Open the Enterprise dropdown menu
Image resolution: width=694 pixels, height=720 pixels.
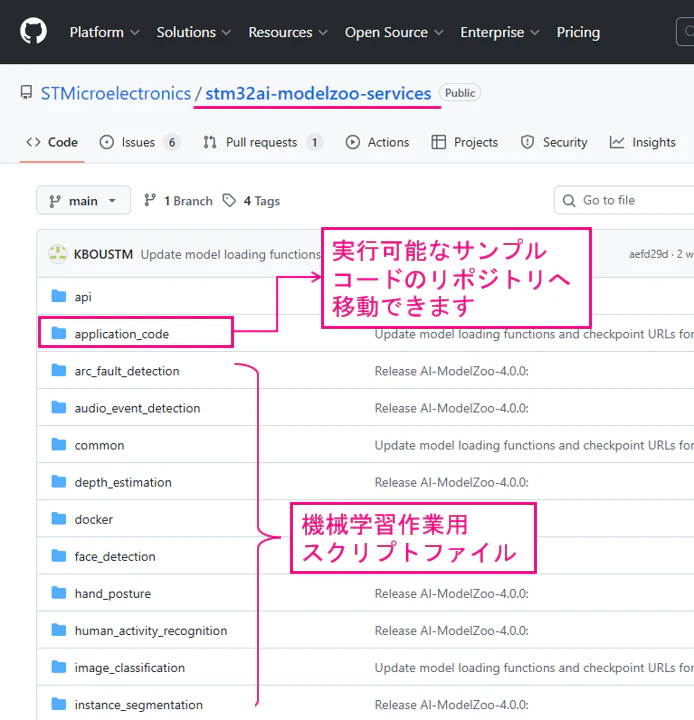[x=500, y=32]
